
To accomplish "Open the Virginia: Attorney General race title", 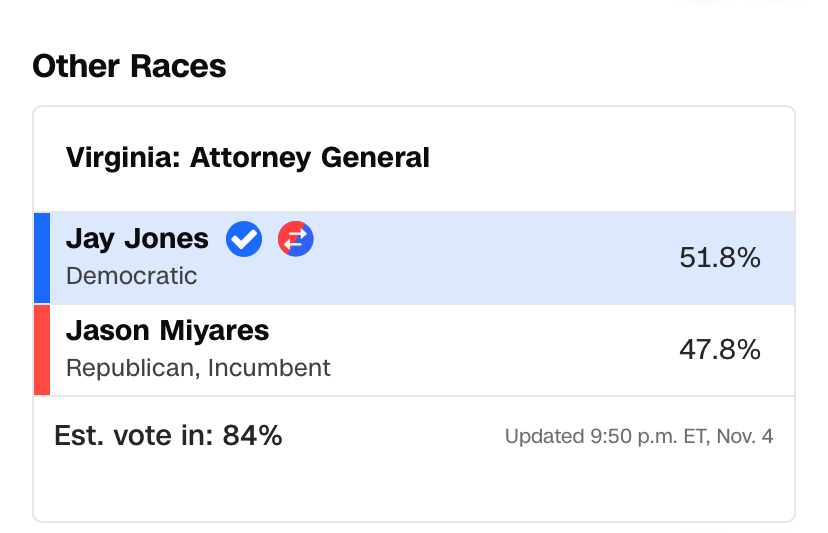I will [x=247, y=158].
